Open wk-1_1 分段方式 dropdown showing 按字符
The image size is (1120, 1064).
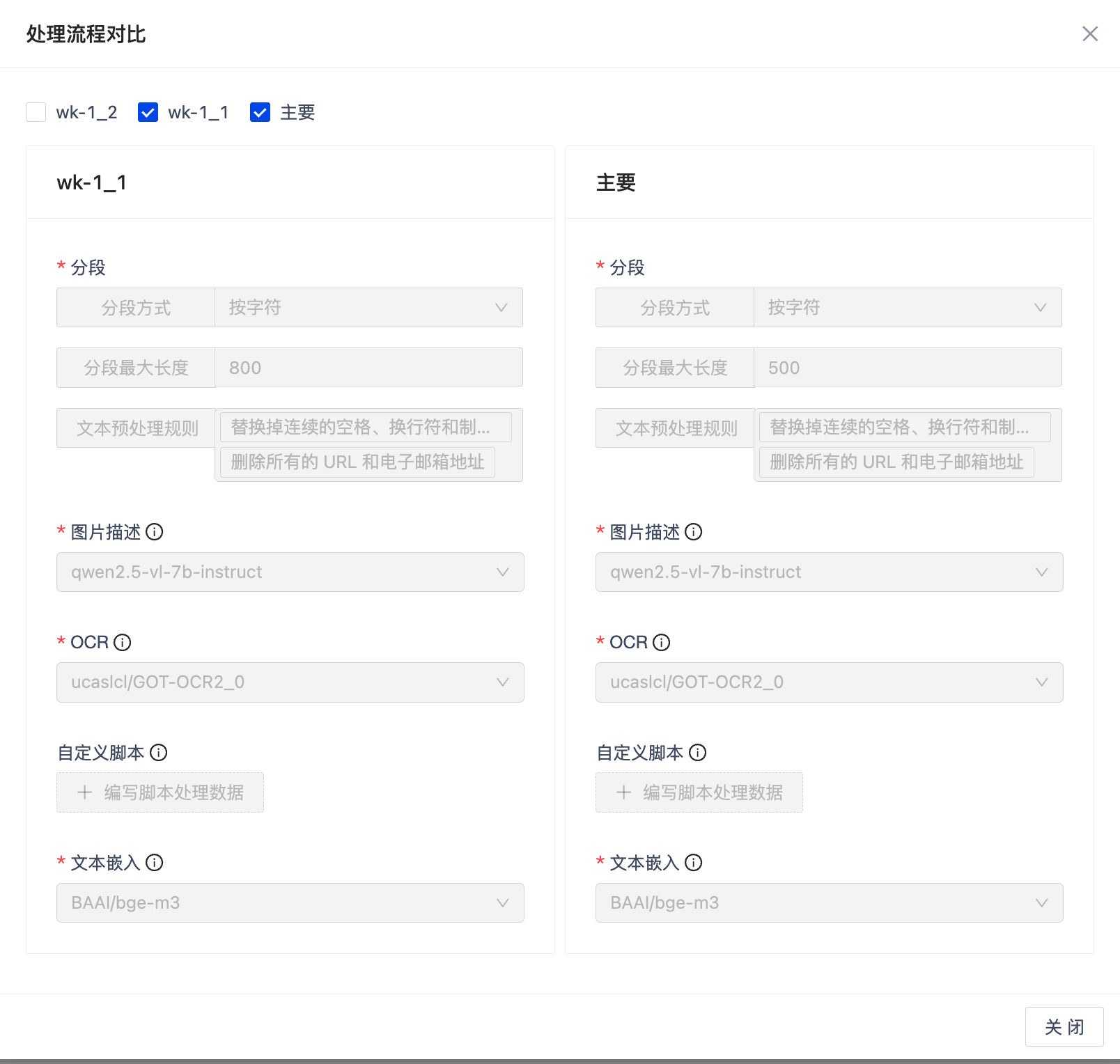(x=368, y=308)
